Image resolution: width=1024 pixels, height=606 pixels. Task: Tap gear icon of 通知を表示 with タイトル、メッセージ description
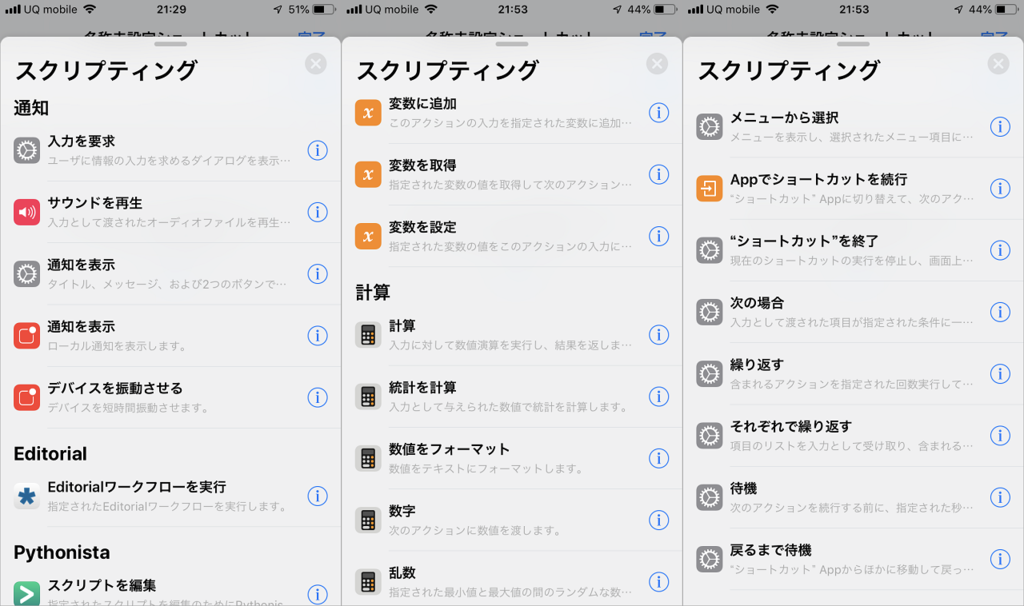coord(27,274)
